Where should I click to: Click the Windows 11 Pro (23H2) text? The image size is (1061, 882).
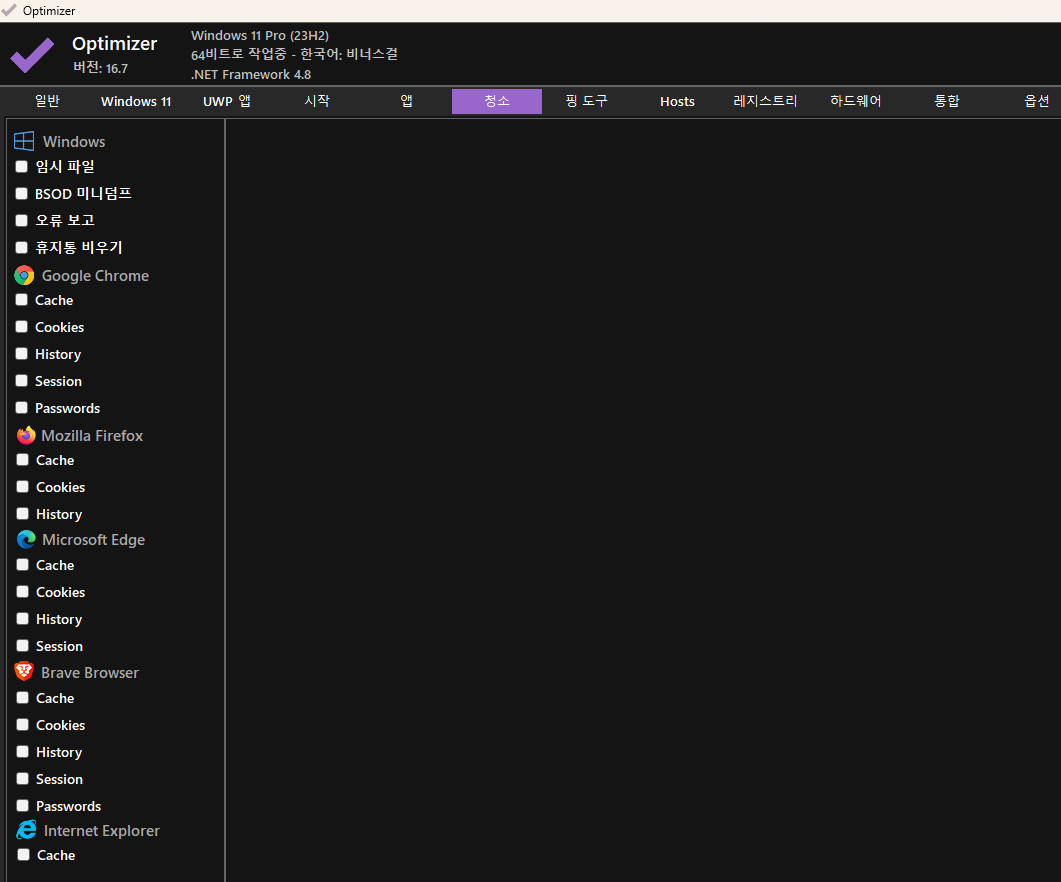[x=260, y=36]
